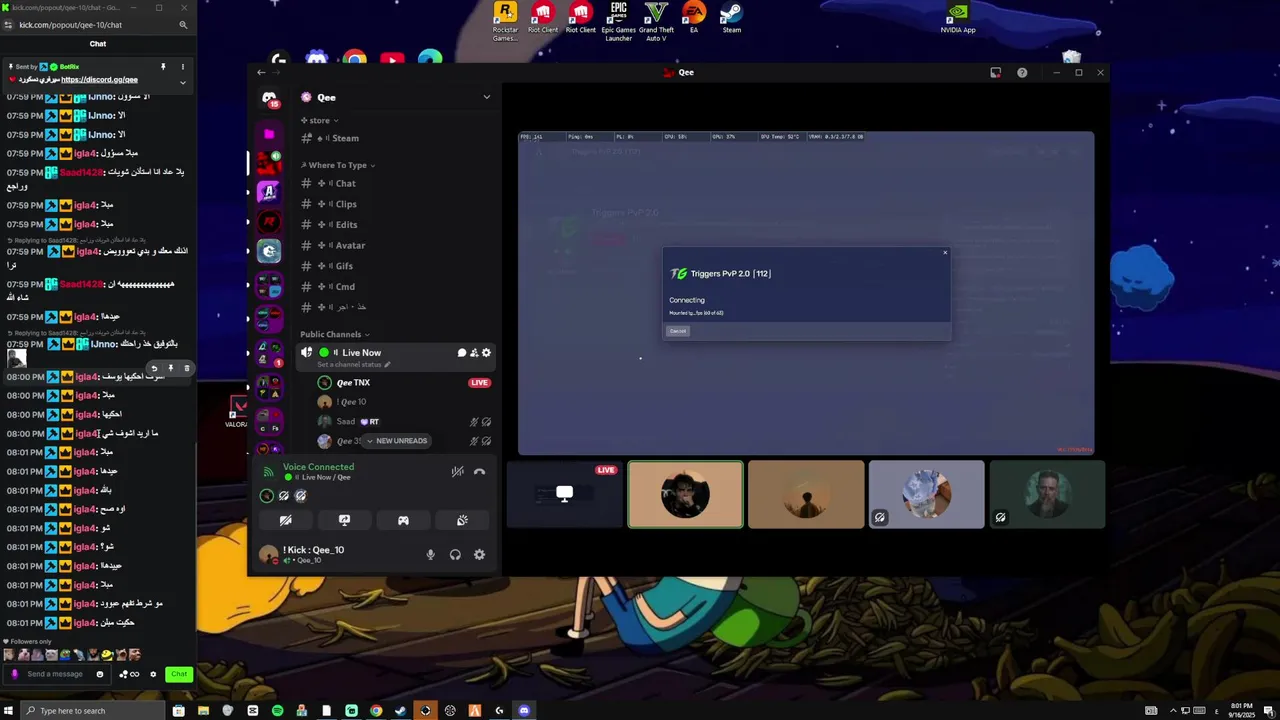Disconnect from the voice channel

(479, 472)
